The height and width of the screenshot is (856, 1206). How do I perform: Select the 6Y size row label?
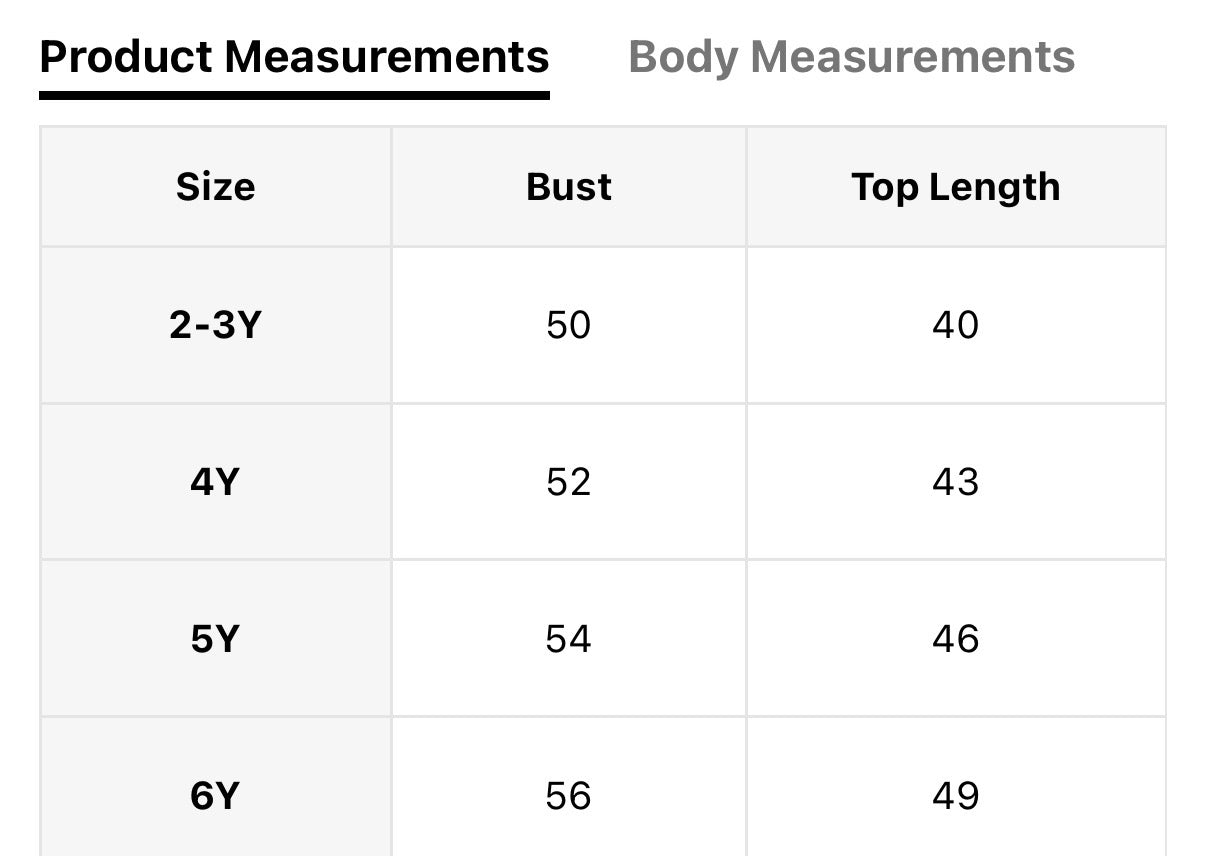215,796
